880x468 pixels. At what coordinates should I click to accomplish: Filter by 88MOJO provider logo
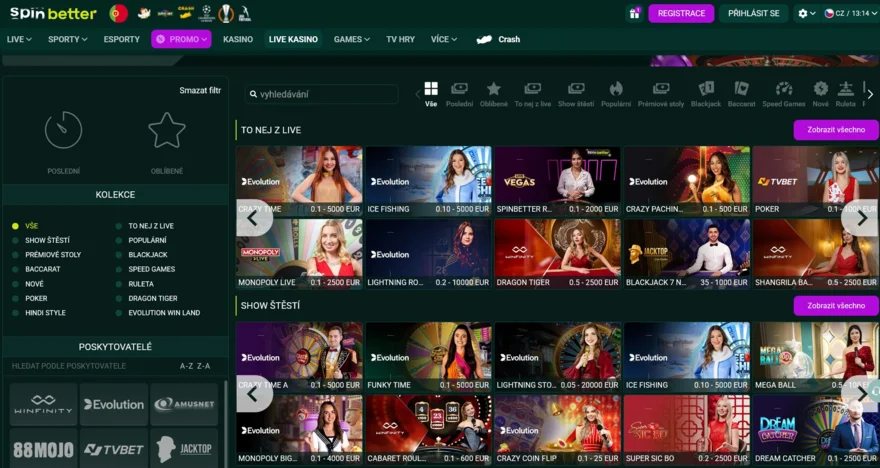[43, 449]
